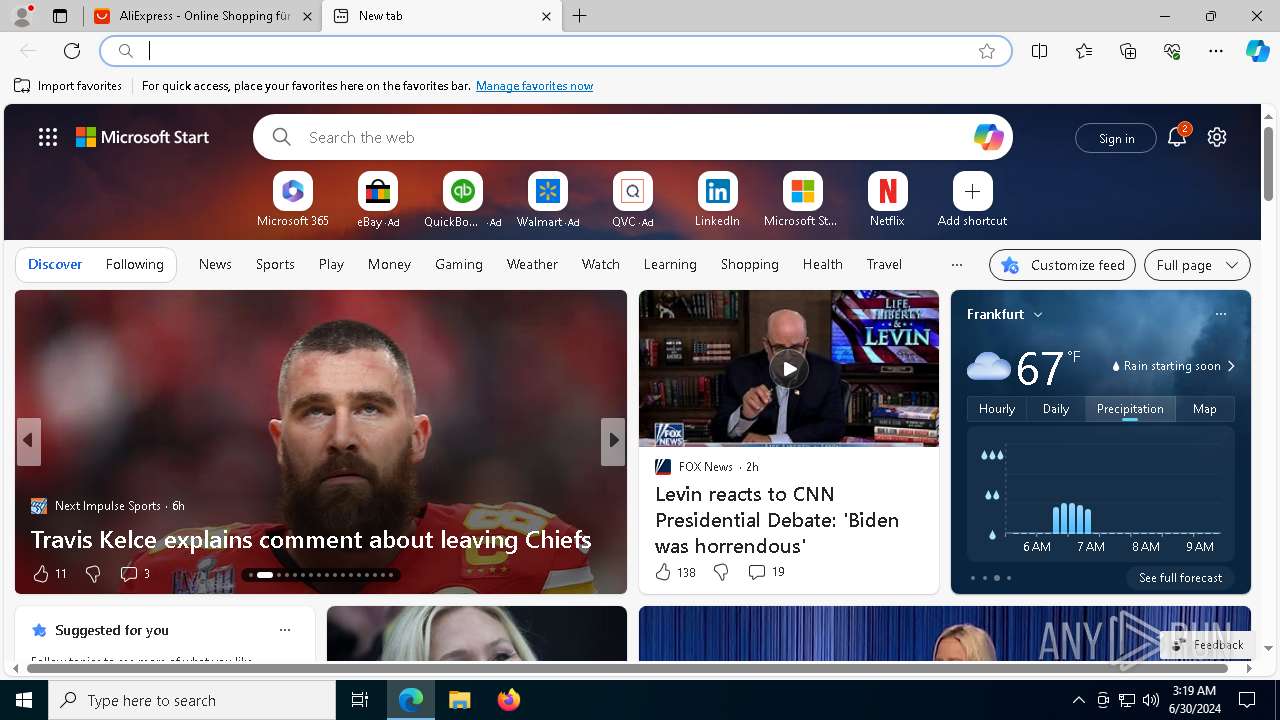
Task: Open the Netflix shortcut tile
Action: pyautogui.click(x=887, y=200)
